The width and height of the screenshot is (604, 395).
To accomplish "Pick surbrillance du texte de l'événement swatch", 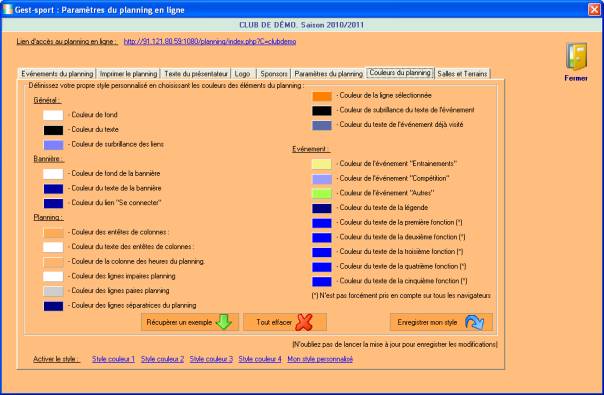I will pos(322,111).
